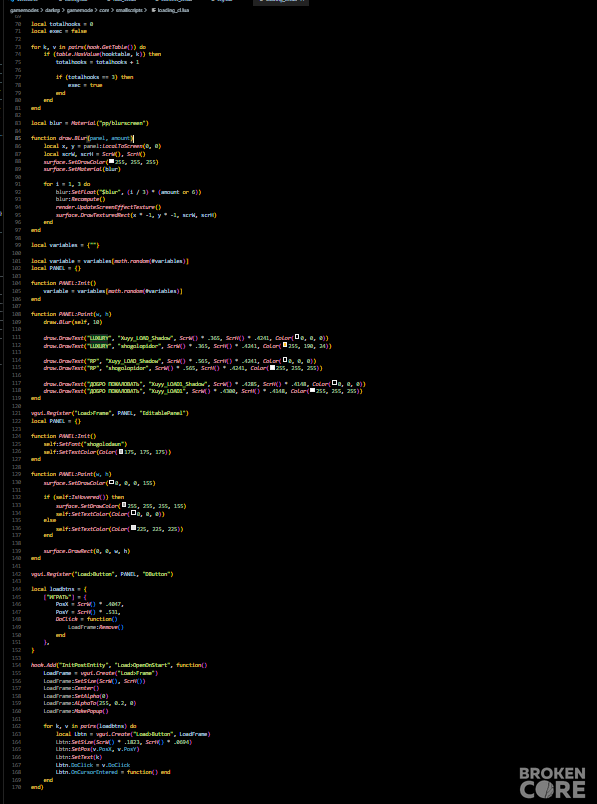This screenshot has width=597, height=804.
Task: Click the text 'render.UpdateScreenEffectTexture()'
Action: tap(109, 207)
